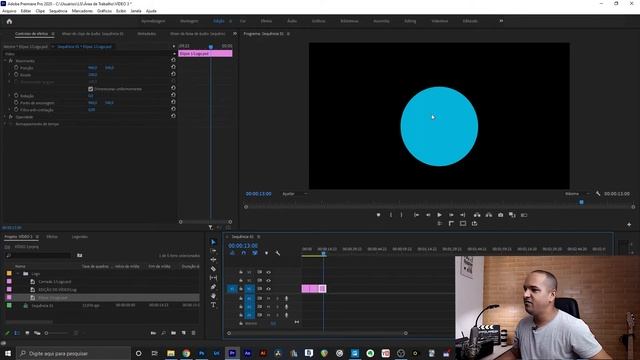Open the Program monitor button editor plus
Viewport: 640px width, 360px height.
629,224
